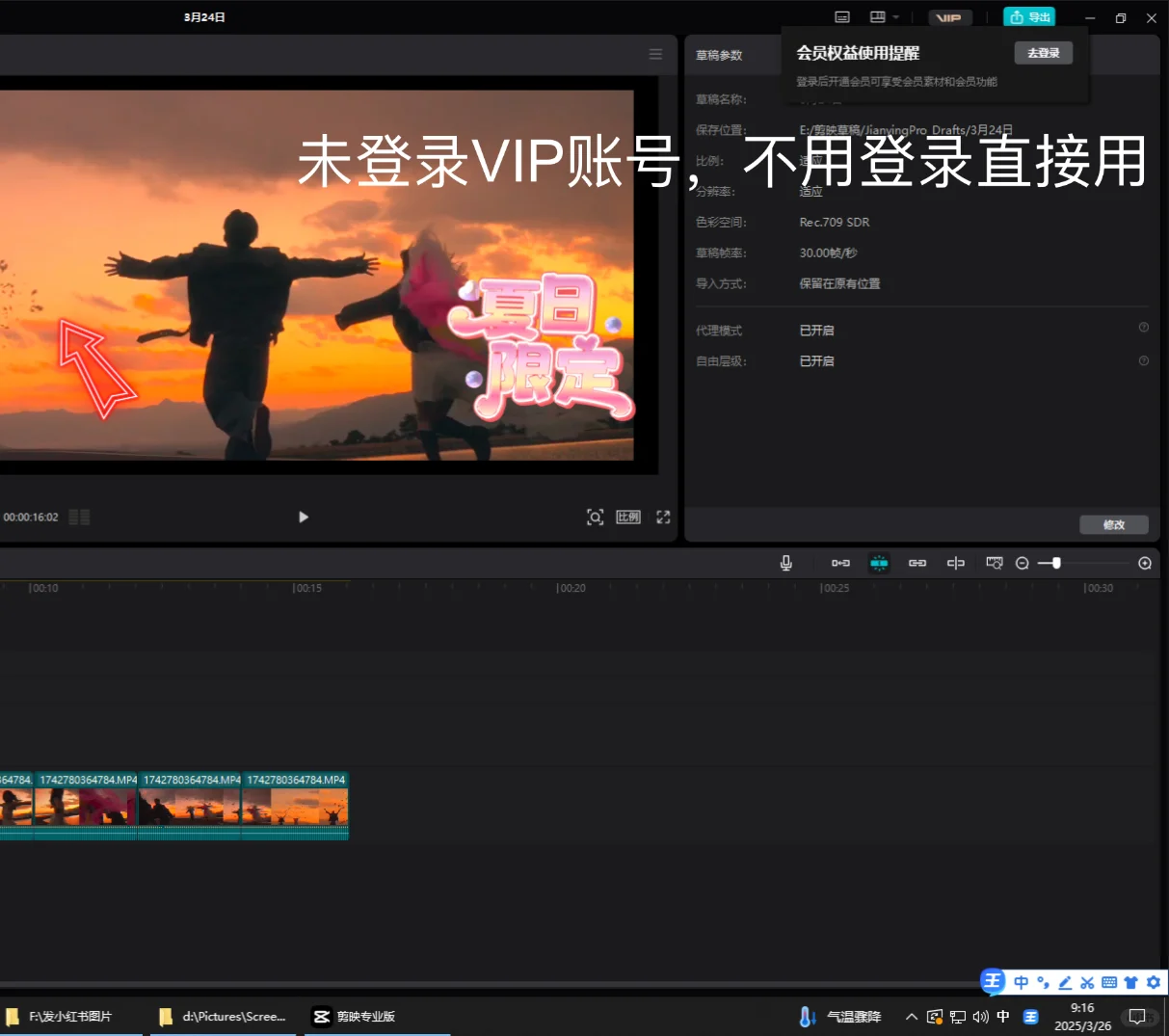The height and width of the screenshot is (1036, 1169).
Task: Expand the 分辨率 resolution option
Action: tap(810, 191)
